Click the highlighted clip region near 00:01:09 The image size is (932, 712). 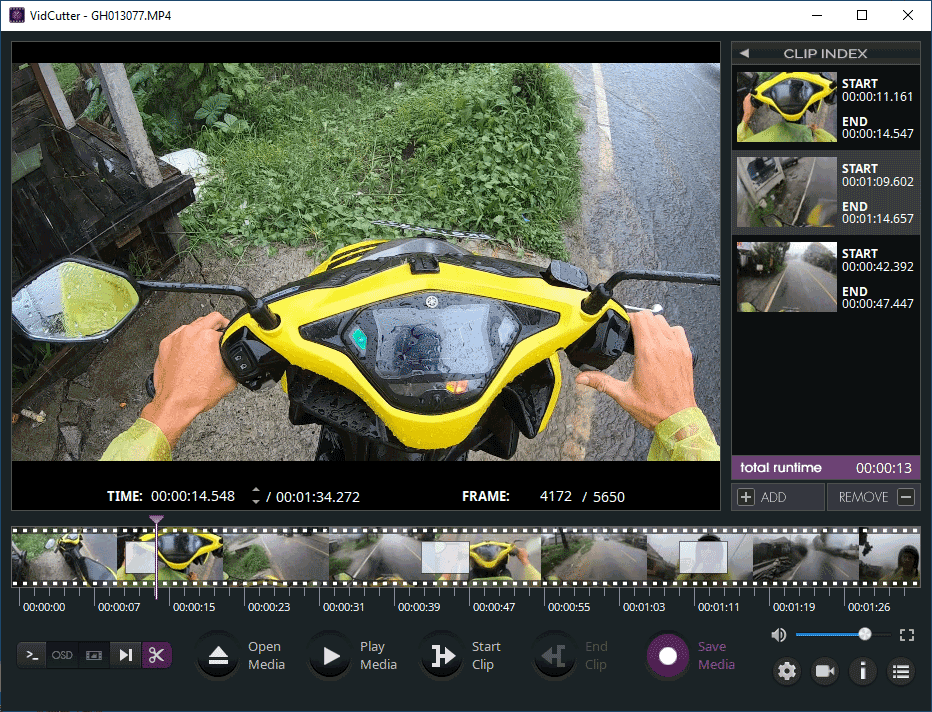point(703,557)
